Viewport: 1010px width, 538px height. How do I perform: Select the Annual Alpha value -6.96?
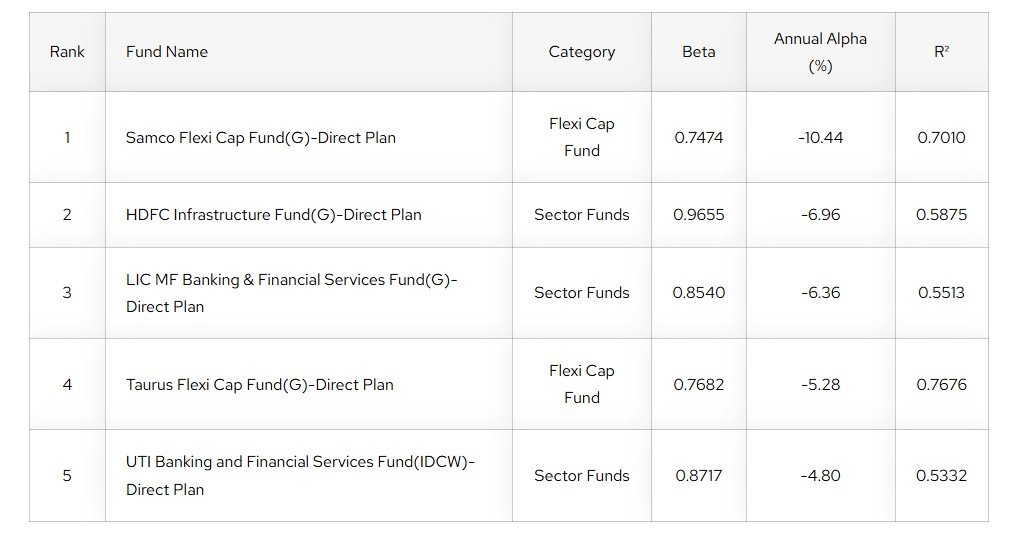click(820, 215)
